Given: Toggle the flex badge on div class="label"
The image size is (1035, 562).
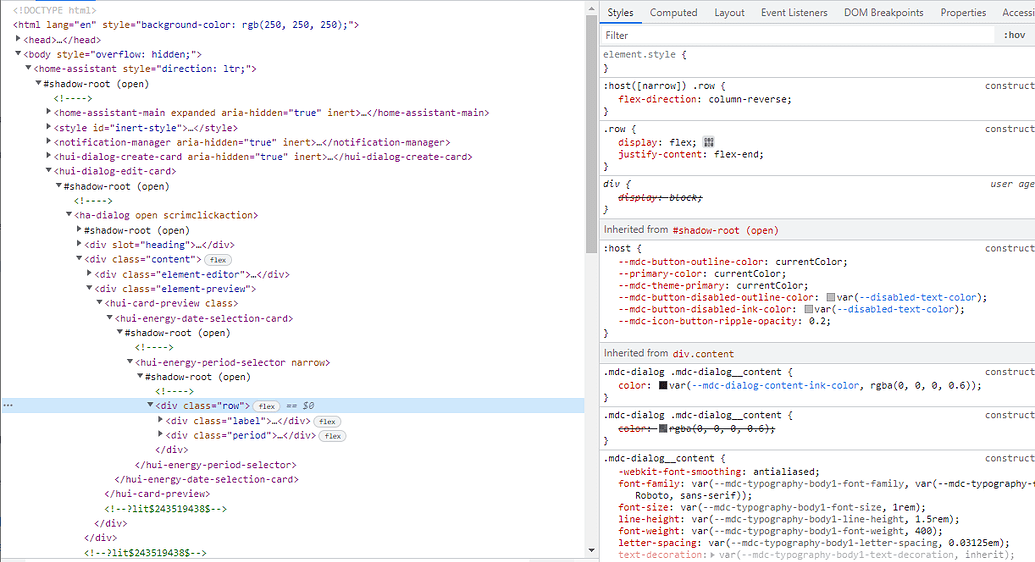Looking at the screenshot, I should (x=329, y=421).
